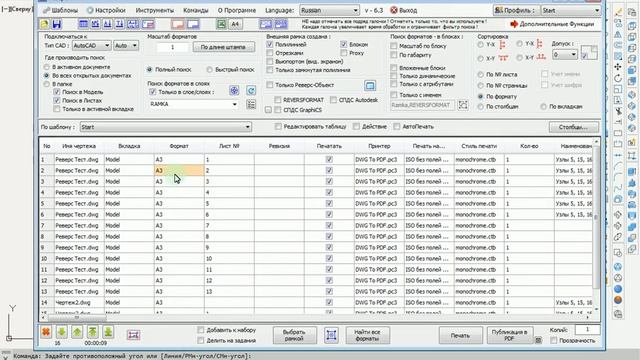Enable Редактировать таблицу checkbox

point(278,127)
